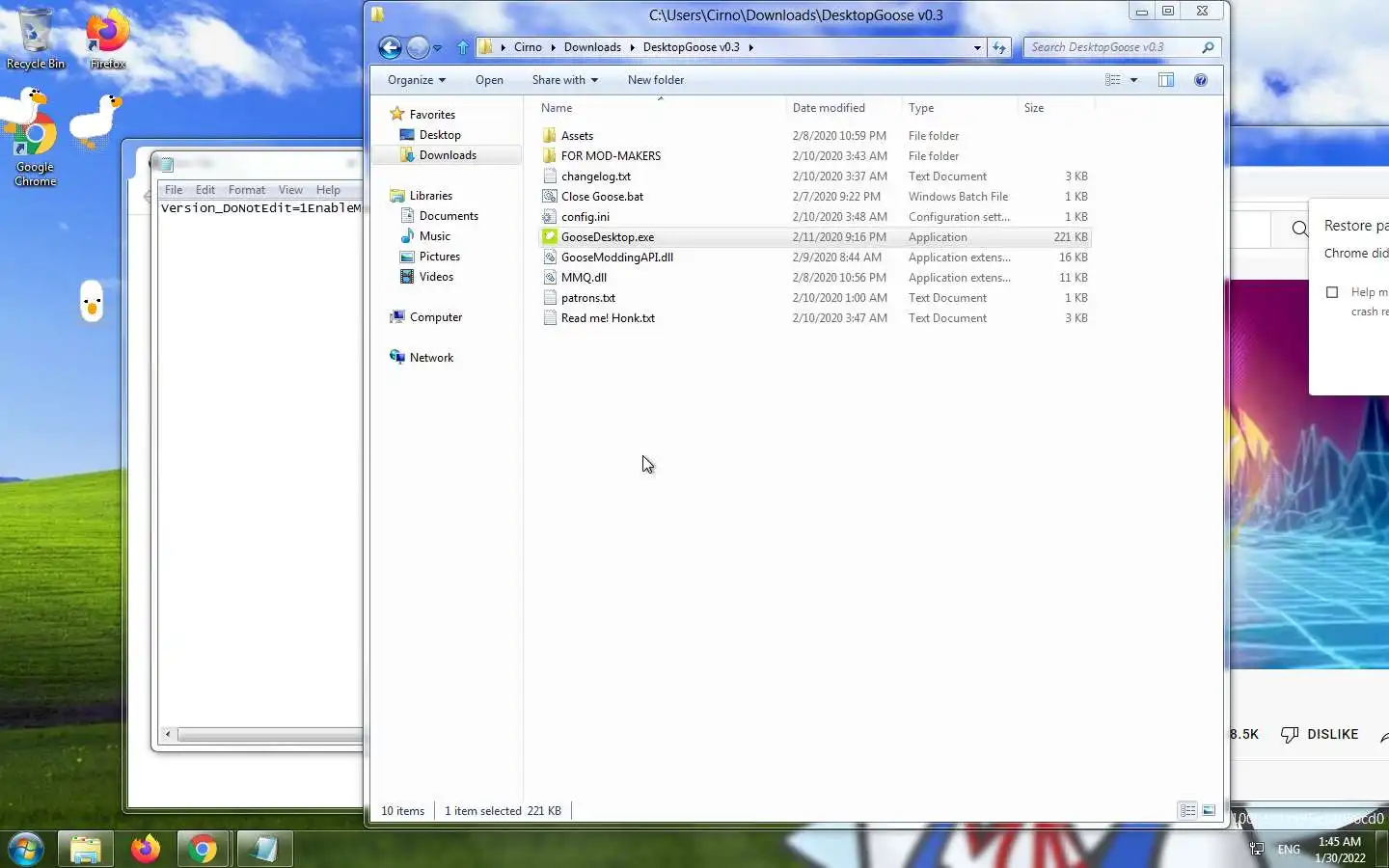This screenshot has width=1389, height=868.
Task: Click the Back navigation arrow in Explorer
Action: [390, 47]
